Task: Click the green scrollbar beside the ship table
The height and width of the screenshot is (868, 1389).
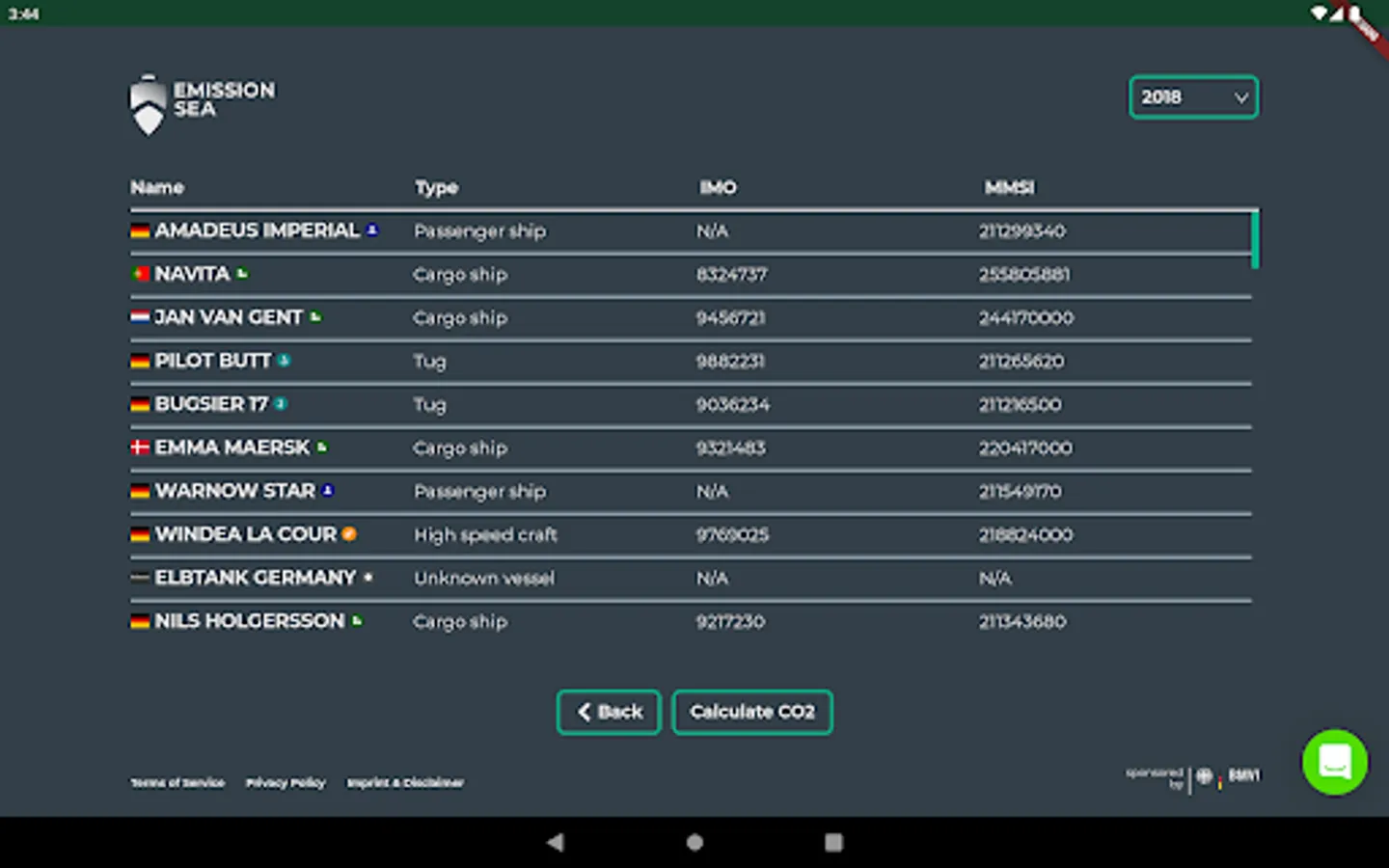Action: click(x=1255, y=239)
